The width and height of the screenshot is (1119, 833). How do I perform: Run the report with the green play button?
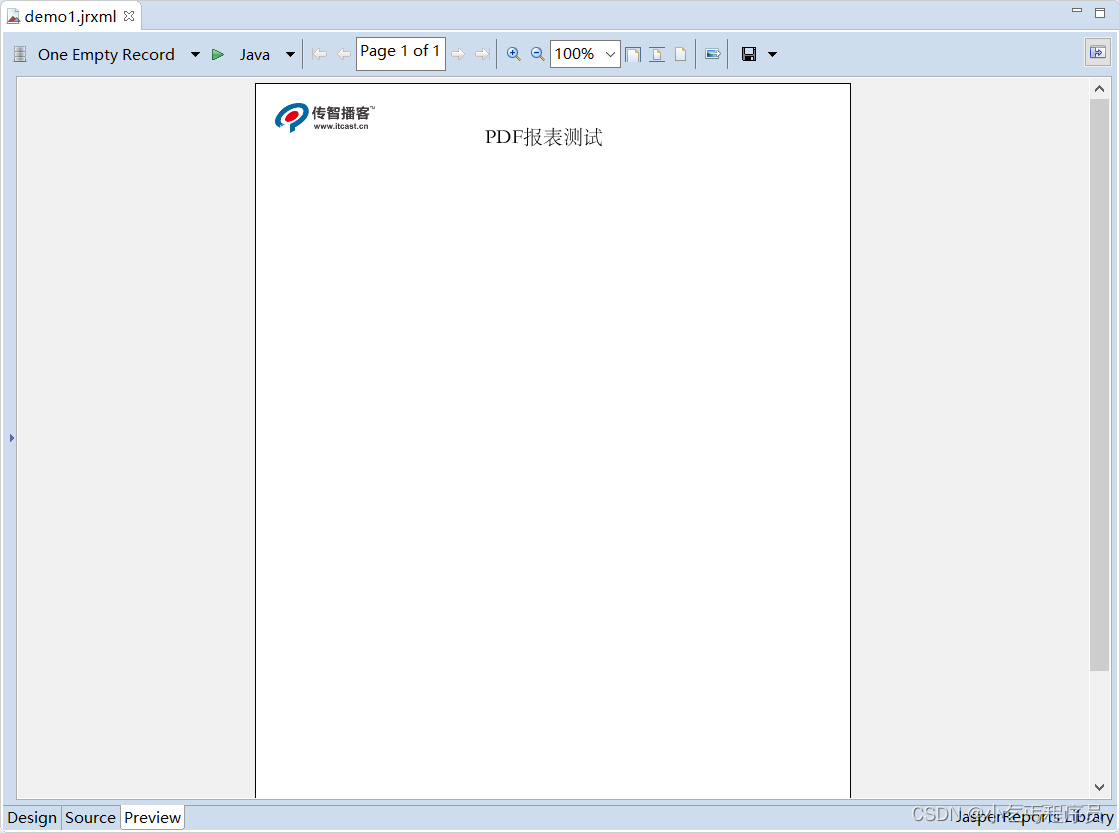(218, 54)
